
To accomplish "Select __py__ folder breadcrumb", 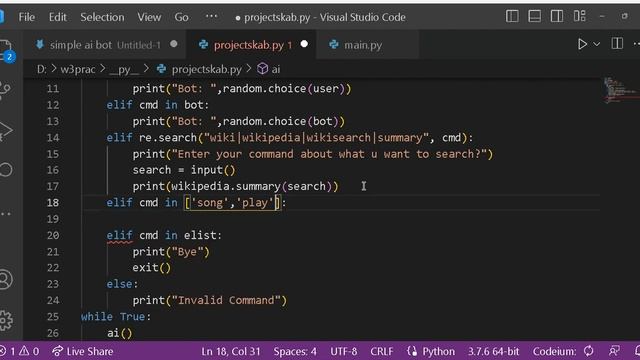I will point(124,69).
